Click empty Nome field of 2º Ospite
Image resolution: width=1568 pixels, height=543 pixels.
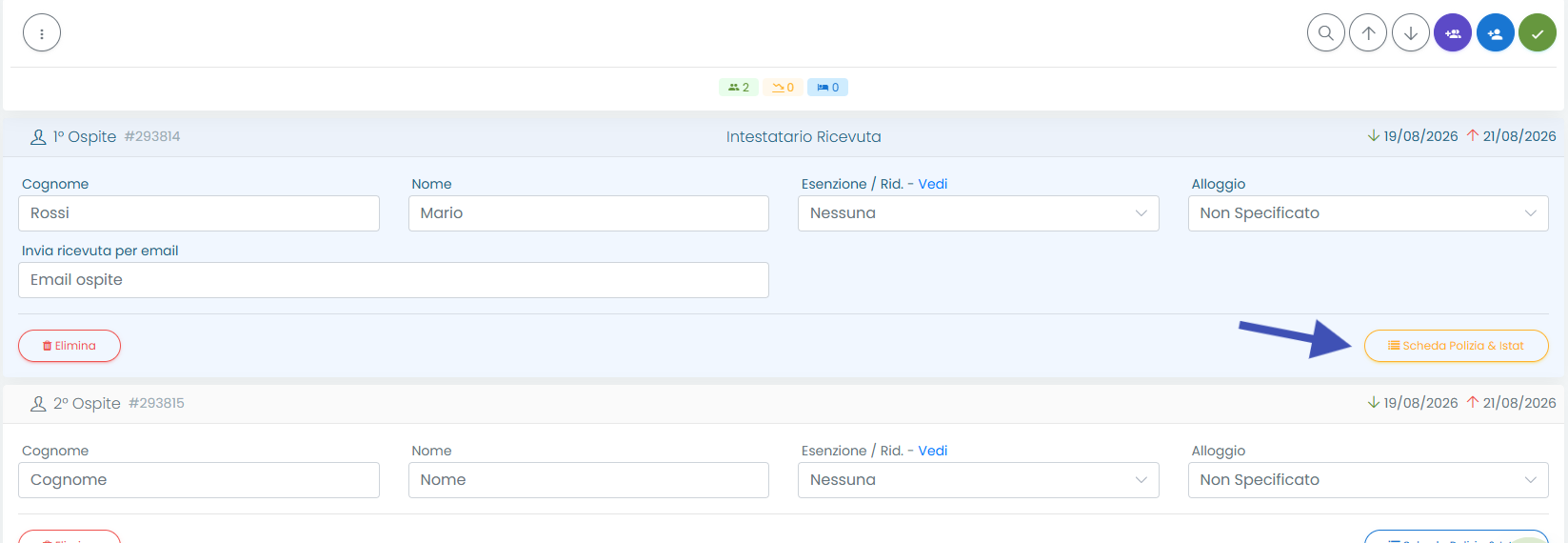pyautogui.click(x=588, y=480)
